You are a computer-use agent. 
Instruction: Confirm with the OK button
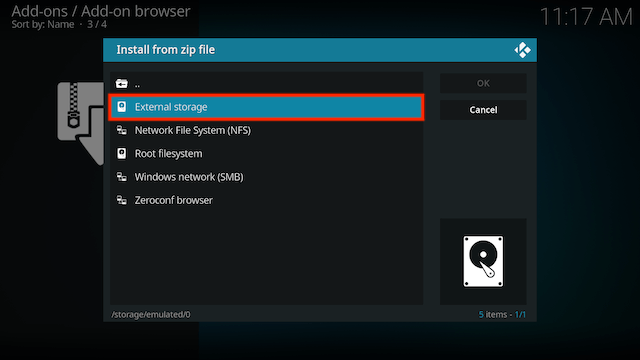pyautogui.click(x=483, y=83)
